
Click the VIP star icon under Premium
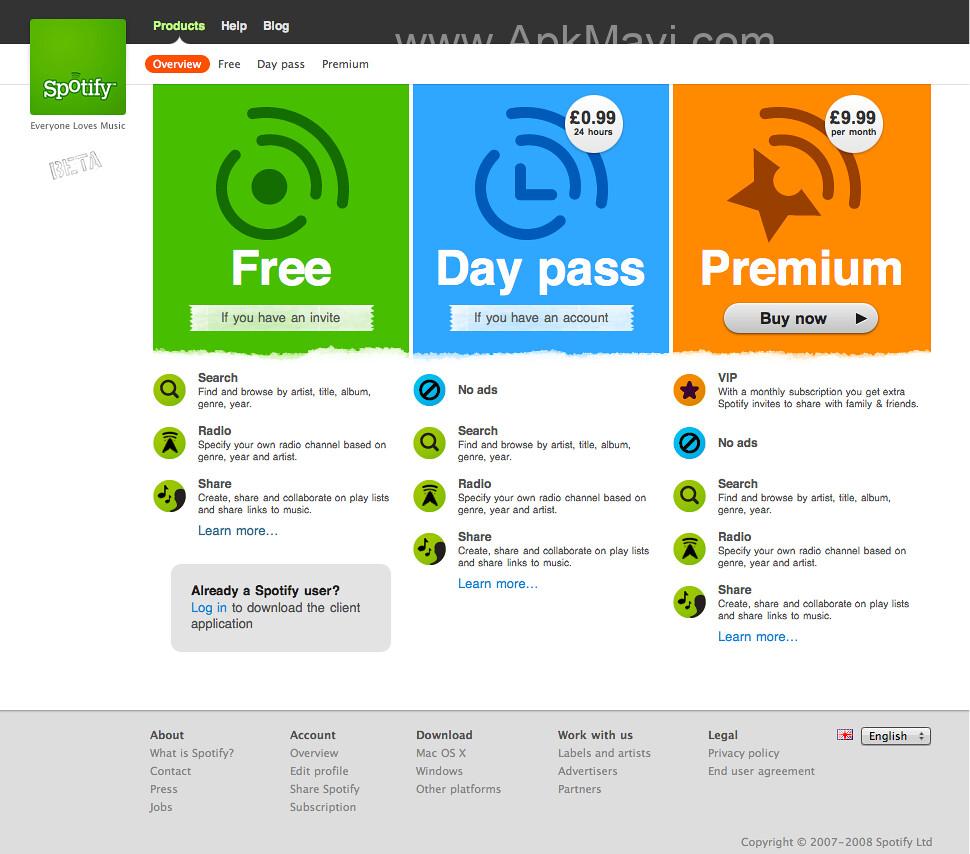(x=689, y=390)
